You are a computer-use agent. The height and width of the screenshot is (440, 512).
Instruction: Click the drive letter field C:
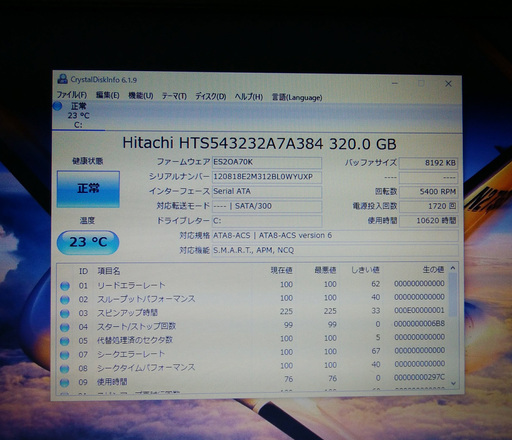coord(267,221)
